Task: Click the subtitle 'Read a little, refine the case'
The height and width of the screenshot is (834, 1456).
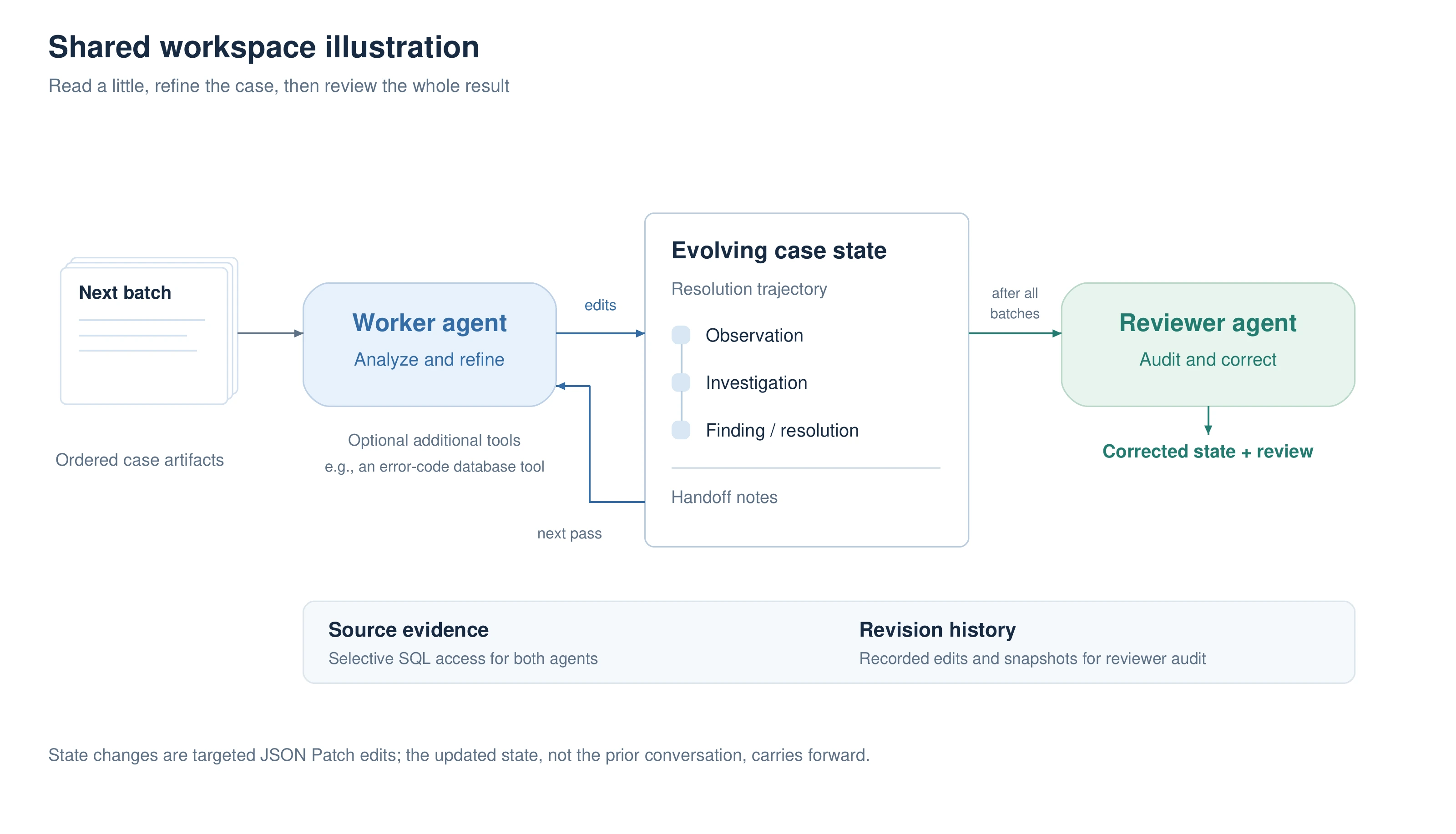Action: pyautogui.click(x=278, y=86)
